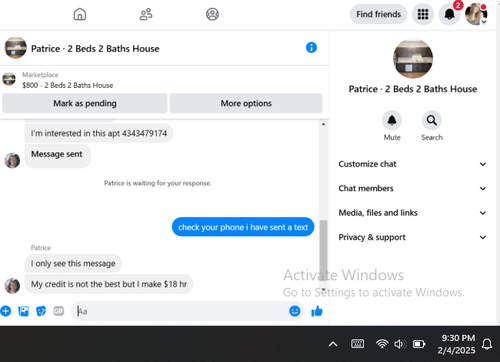Image resolution: width=500 pixels, height=362 pixels.
Task: Send a thumbs-up like
Action: click(x=317, y=311)
